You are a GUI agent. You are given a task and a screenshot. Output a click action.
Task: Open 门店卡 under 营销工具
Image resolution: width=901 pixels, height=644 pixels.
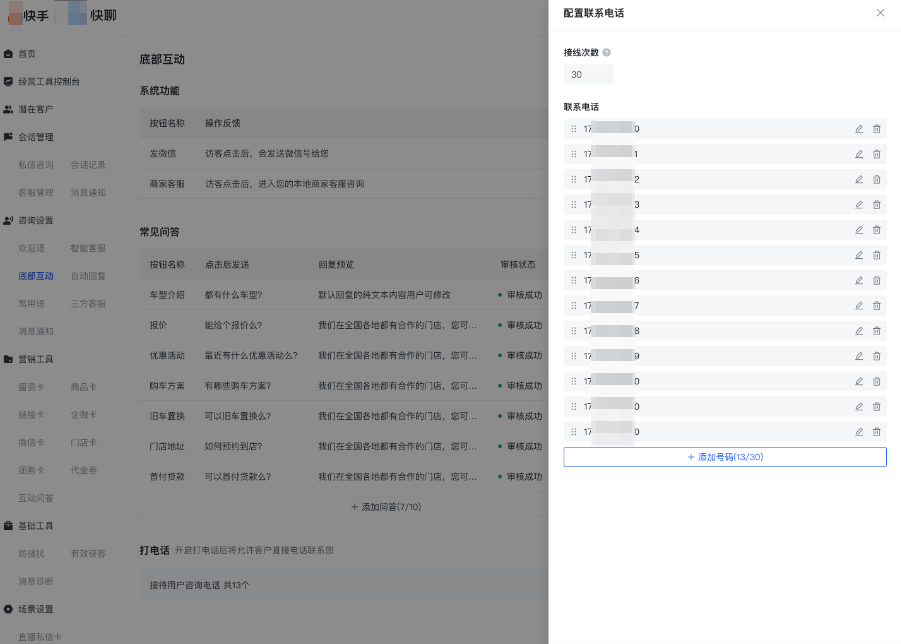coord(83,442)
